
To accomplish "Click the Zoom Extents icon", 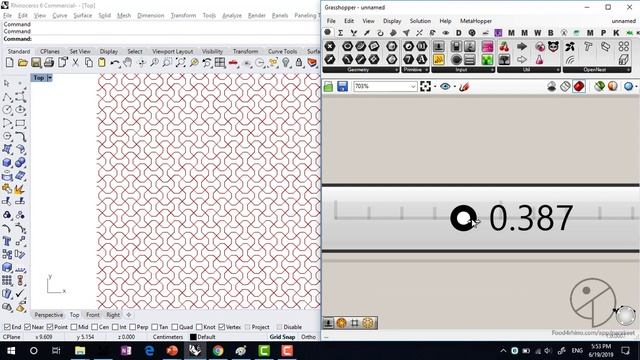I will pos(180,62).
